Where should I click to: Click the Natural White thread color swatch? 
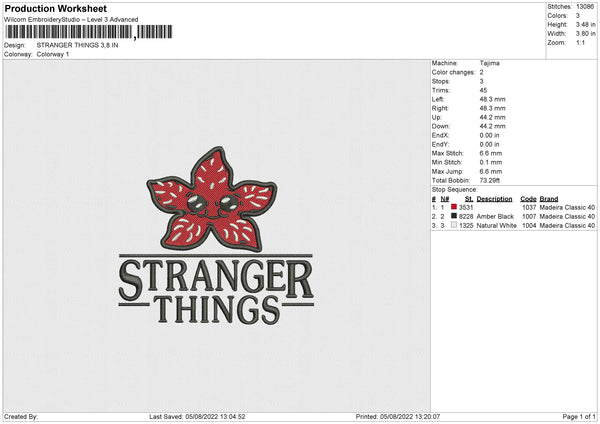click(x=454, y=225)
